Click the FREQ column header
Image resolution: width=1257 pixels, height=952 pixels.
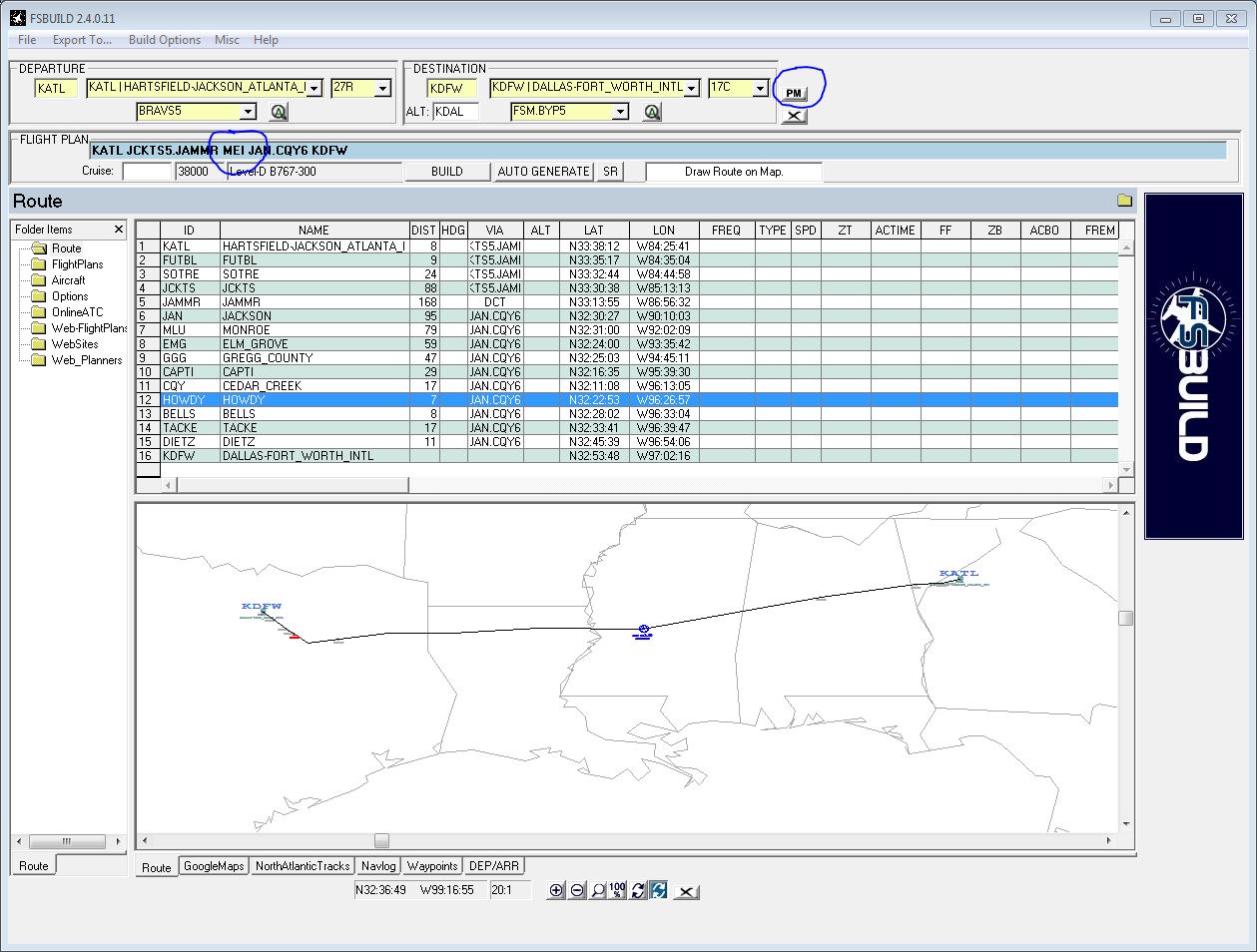(x=726, y=230)
